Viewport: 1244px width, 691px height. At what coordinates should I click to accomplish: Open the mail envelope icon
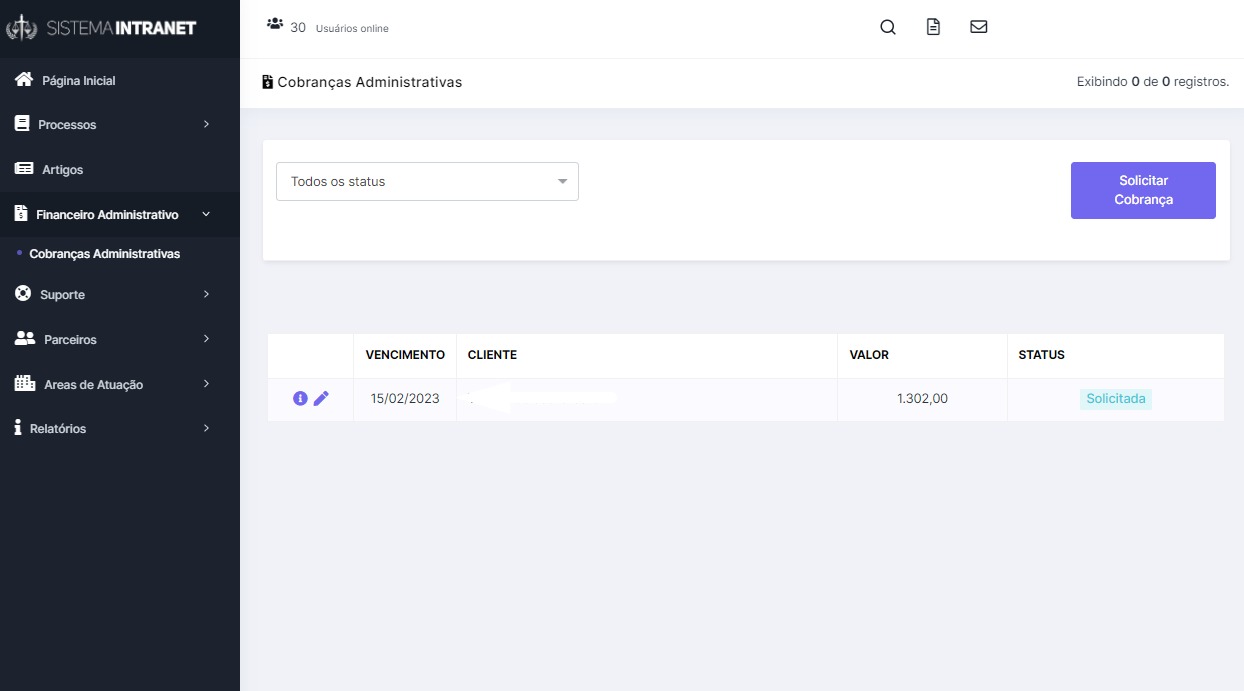click(x=979, y=28)
